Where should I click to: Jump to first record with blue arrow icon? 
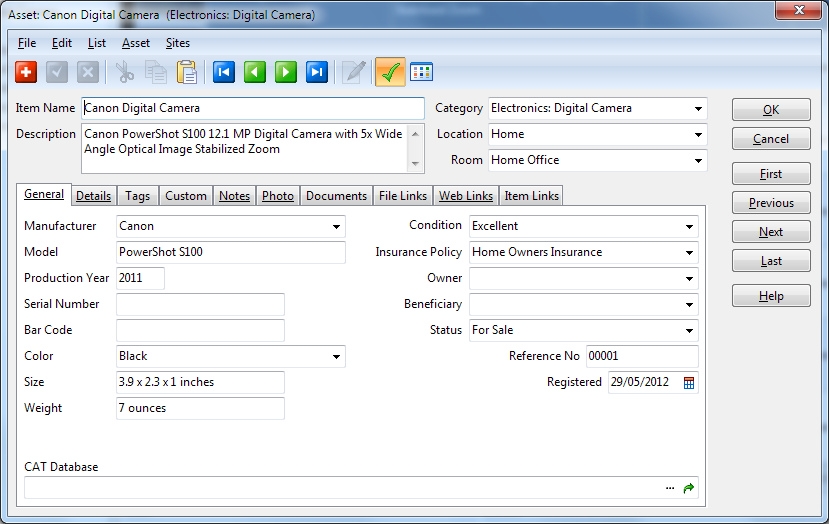tap(224, 72)
